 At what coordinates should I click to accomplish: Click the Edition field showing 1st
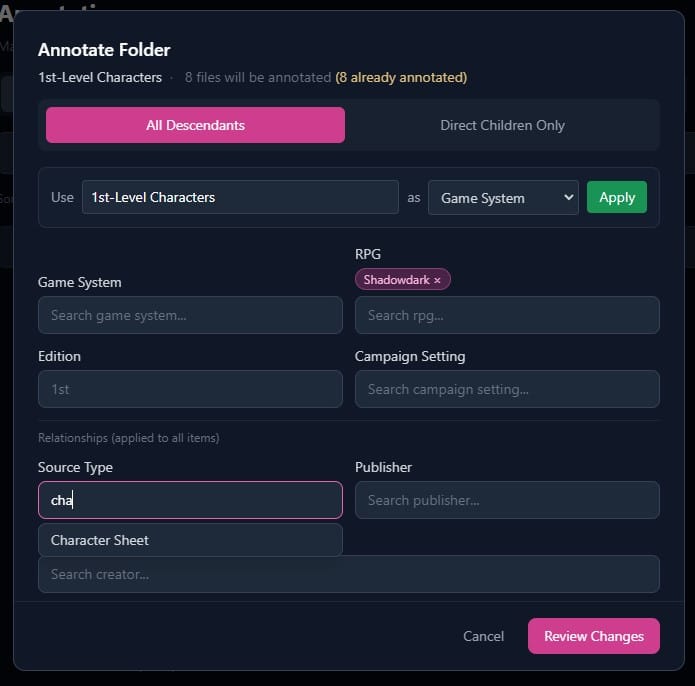[190, 389]
